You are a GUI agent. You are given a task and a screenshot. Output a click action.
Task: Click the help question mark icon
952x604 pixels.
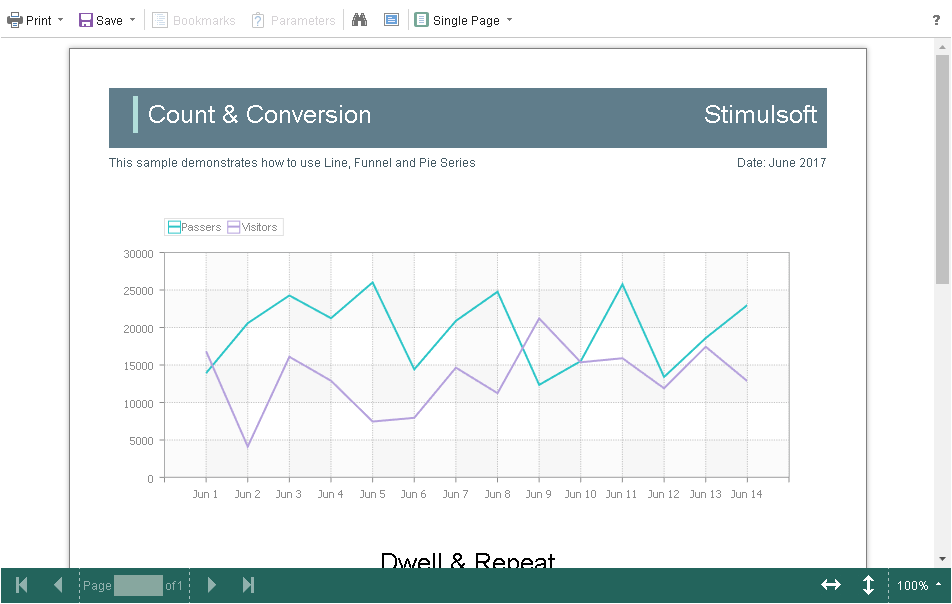[936, 20]
